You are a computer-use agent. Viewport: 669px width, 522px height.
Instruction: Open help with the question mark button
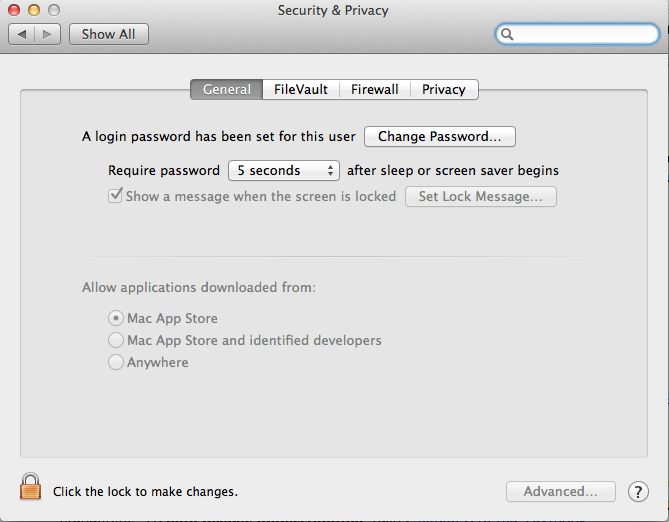(x=638, y=492)
